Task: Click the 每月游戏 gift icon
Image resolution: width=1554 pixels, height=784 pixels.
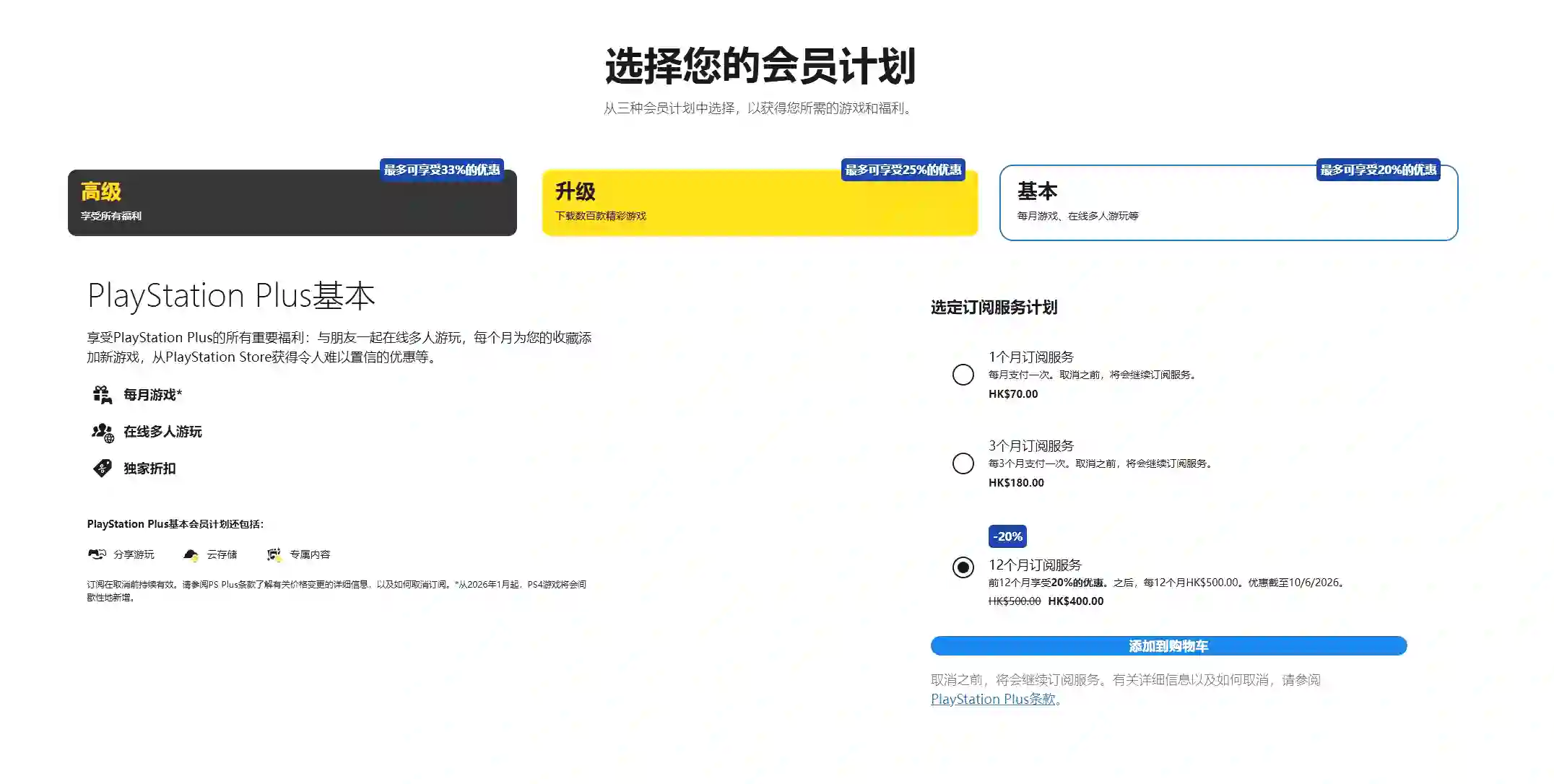Action: click(102, 394)
